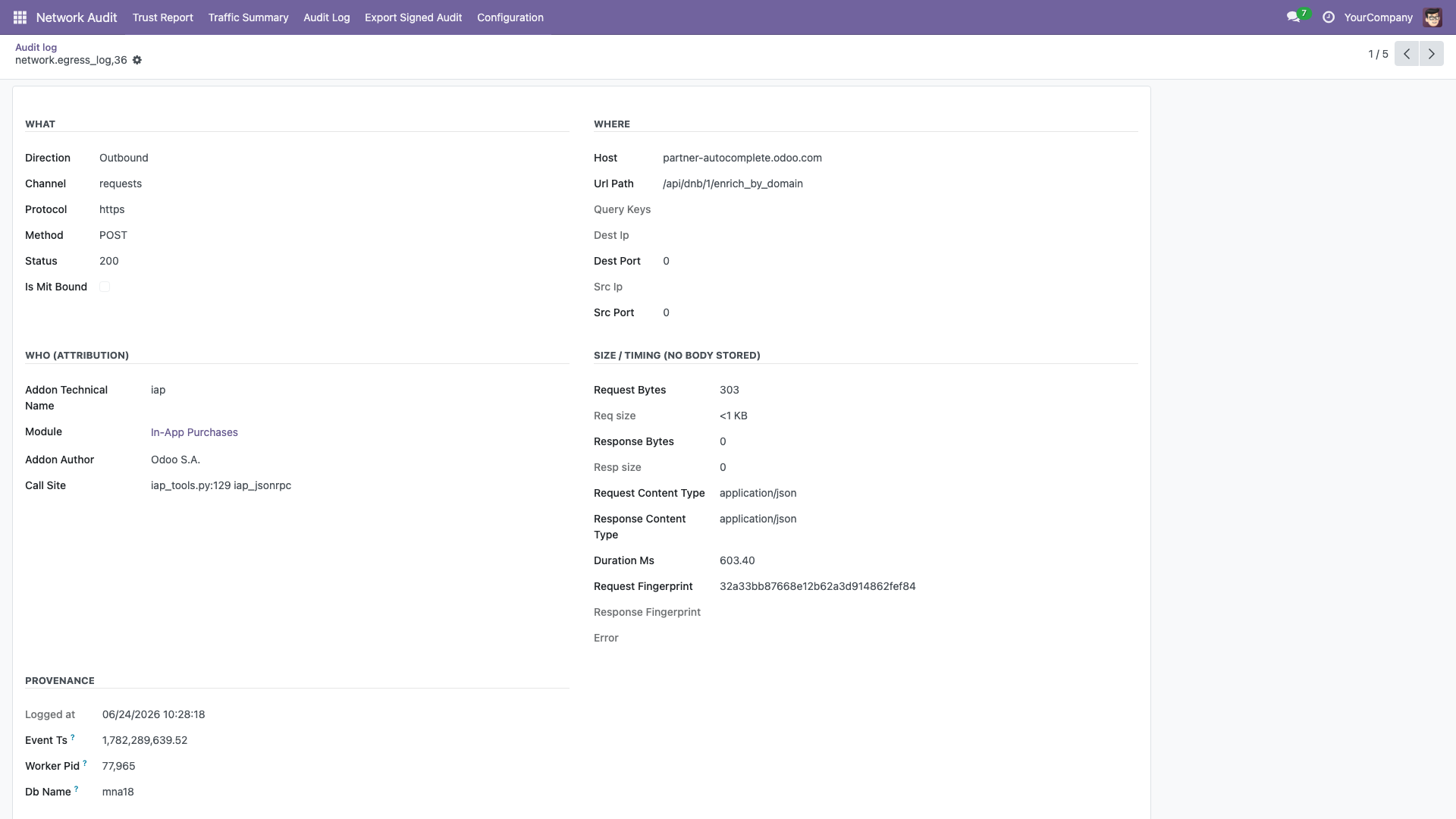Click the Response Content Type application/json value

tap(758, 519)
